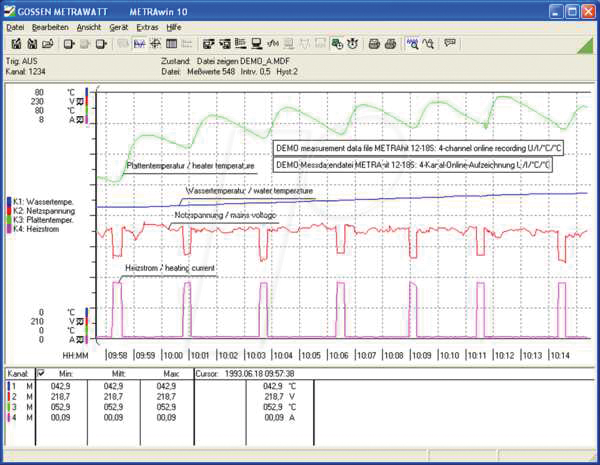Click the Heizstrom / heating current label
This screenshot has width=600, height=465.
coord(169,268)
